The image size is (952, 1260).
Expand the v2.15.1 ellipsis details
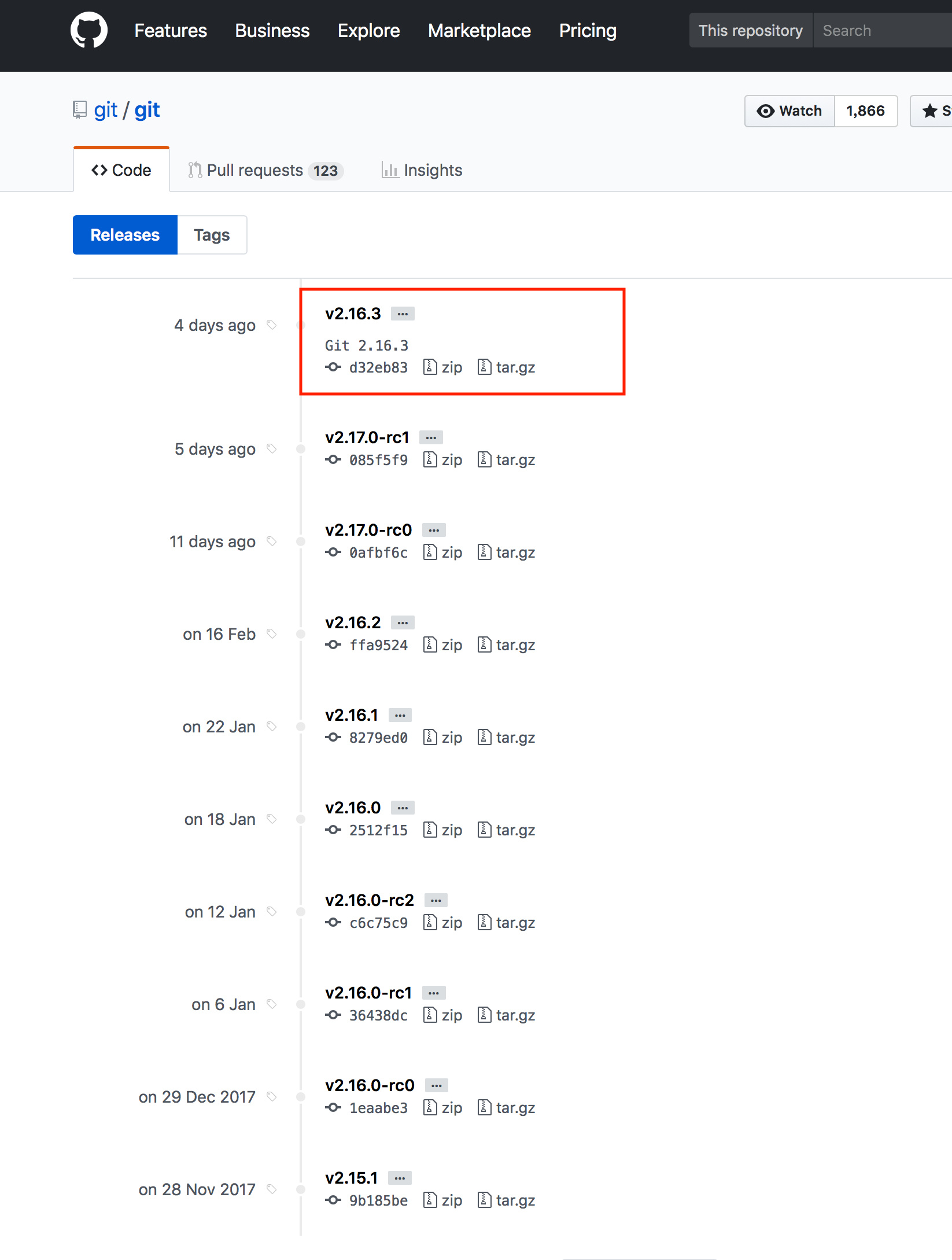[400, 1178]
